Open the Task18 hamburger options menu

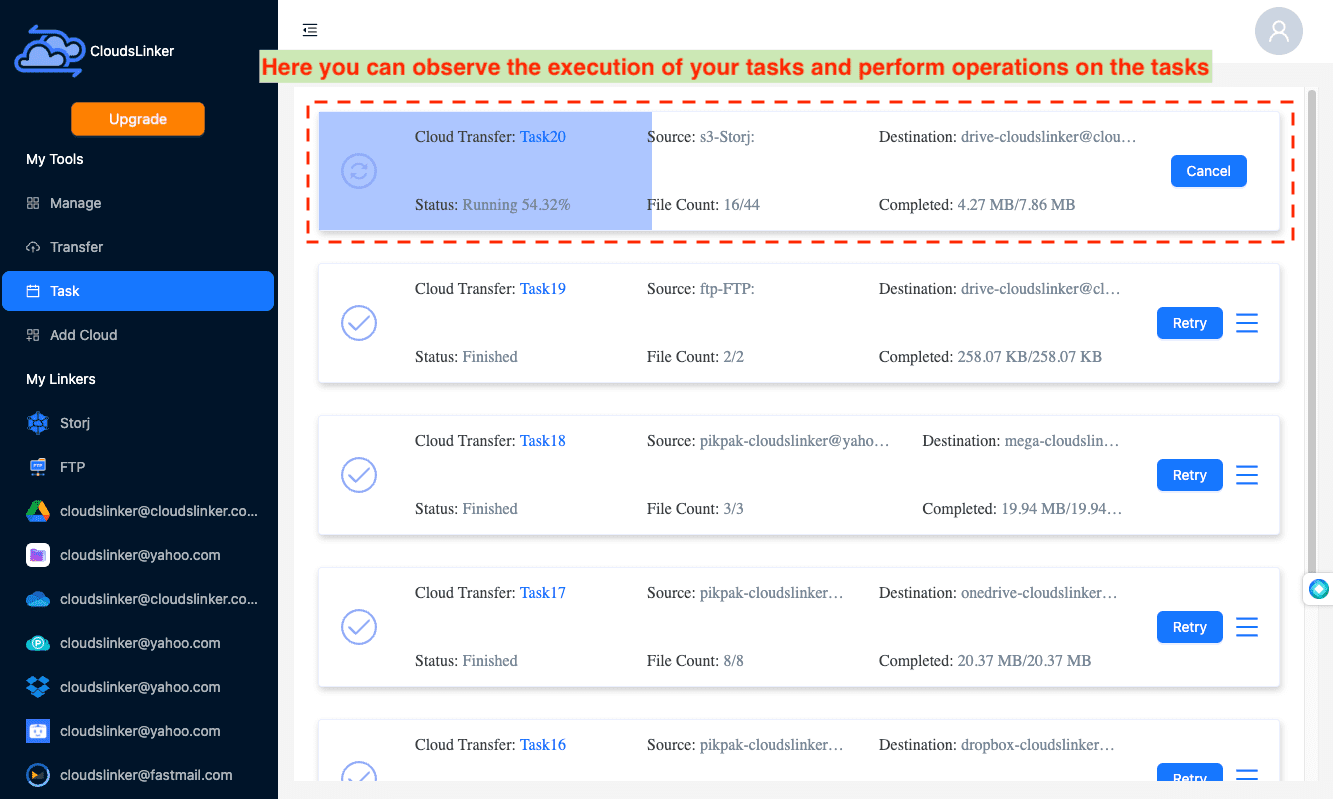point(1246,475)
